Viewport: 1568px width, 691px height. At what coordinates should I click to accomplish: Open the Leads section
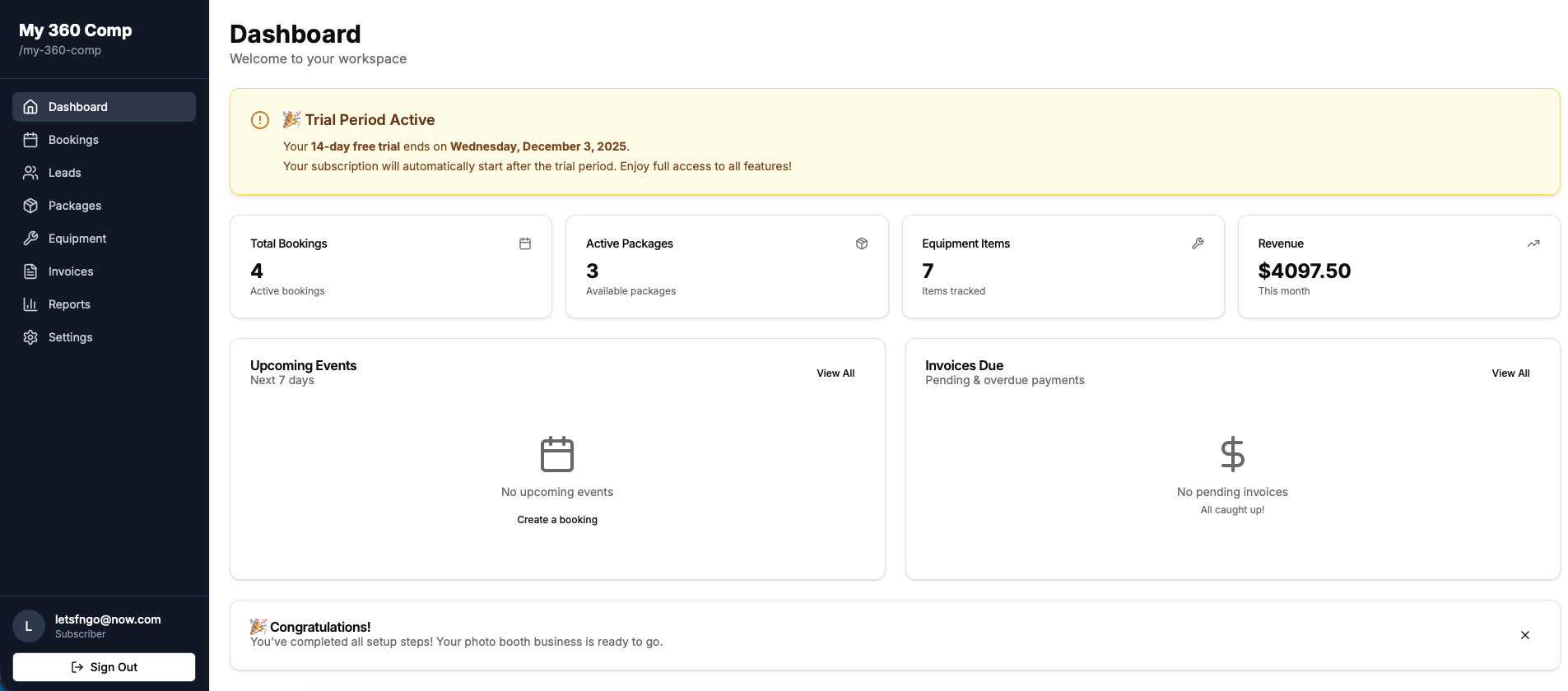[x=104, y=173]
